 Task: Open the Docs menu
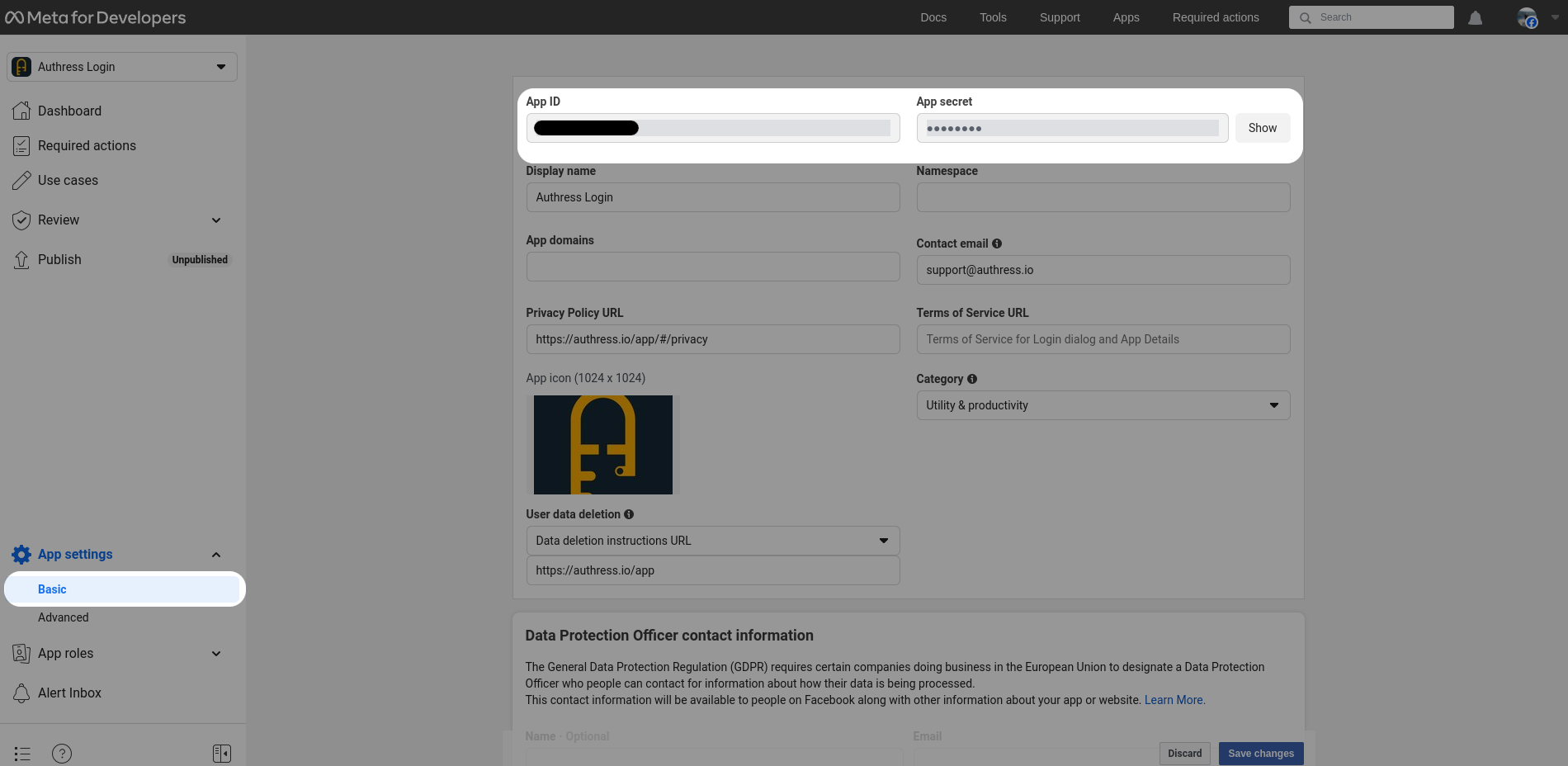coord(933,17)
